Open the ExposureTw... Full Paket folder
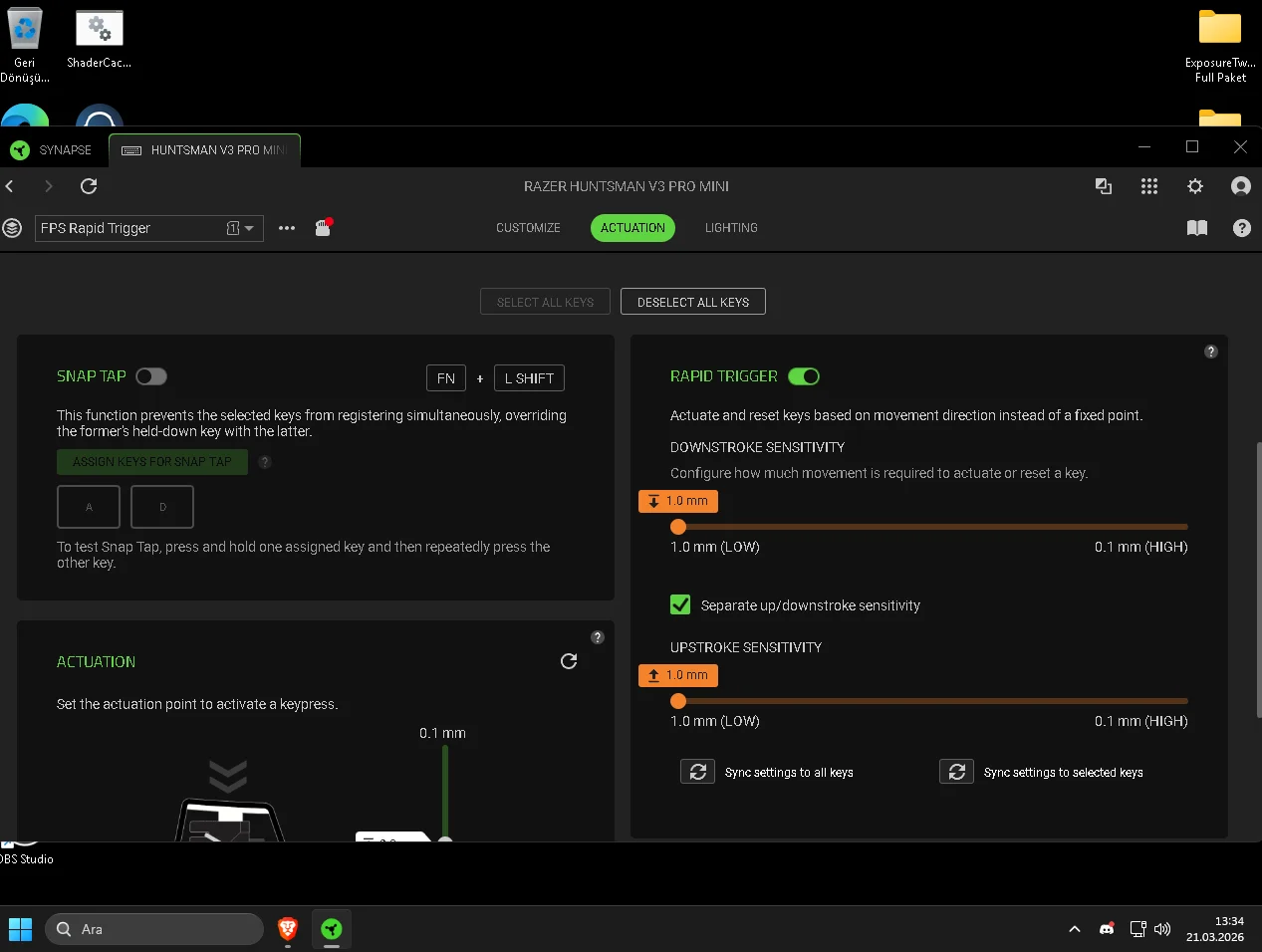1262x952 pixels. tap(1220, 46)
